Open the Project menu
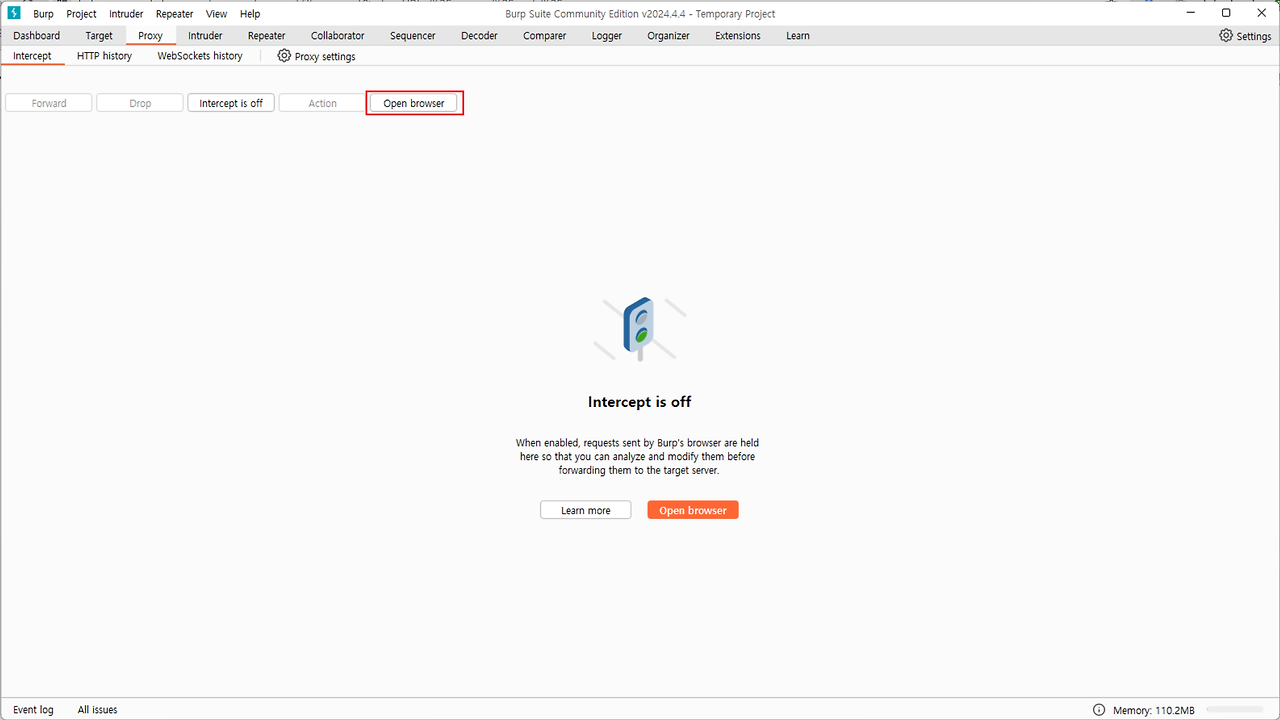This screenshot has width=1280, height=720. coord(81,14)
